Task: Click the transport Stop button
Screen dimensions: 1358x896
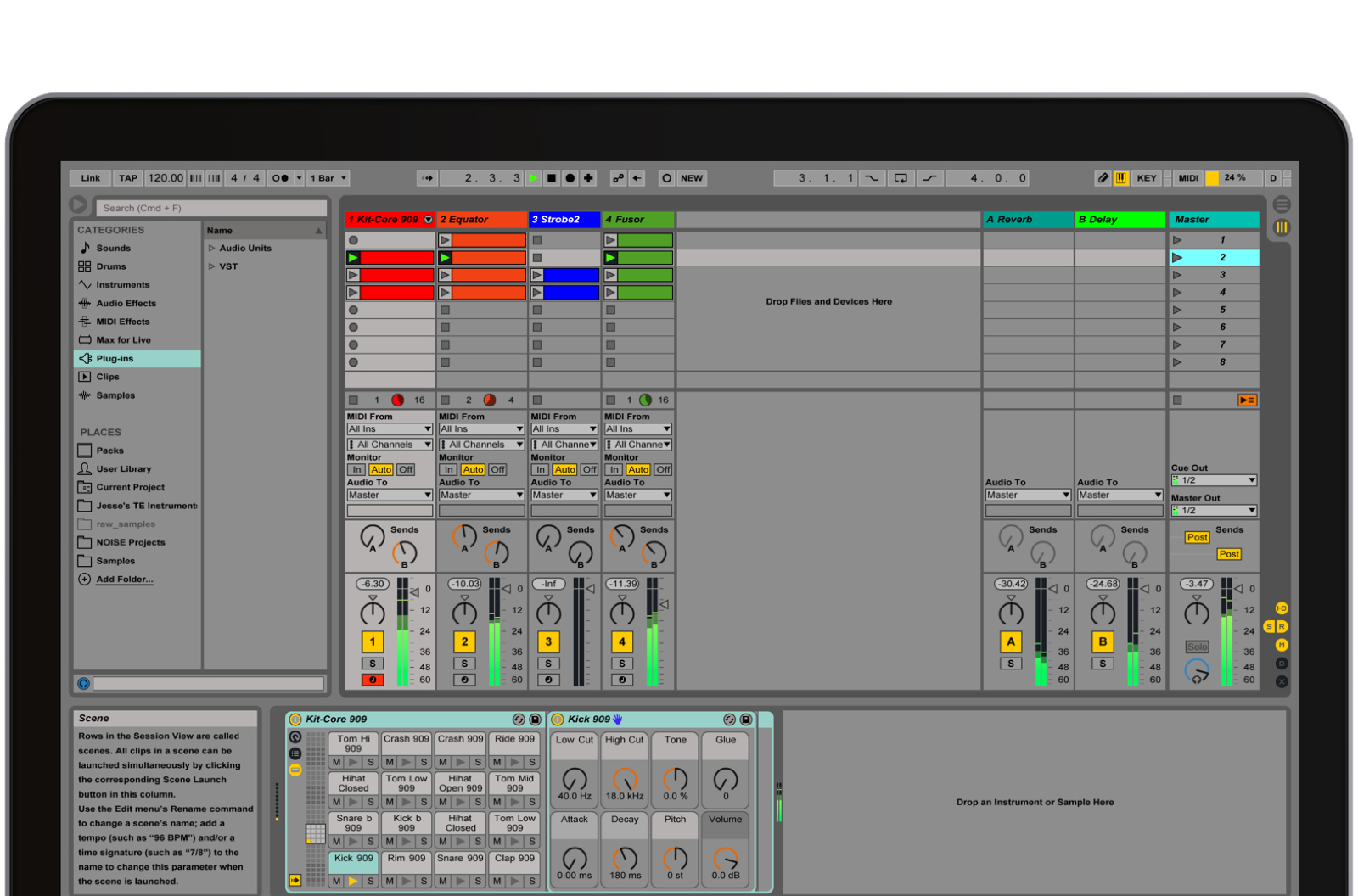Action: [552, 178]
